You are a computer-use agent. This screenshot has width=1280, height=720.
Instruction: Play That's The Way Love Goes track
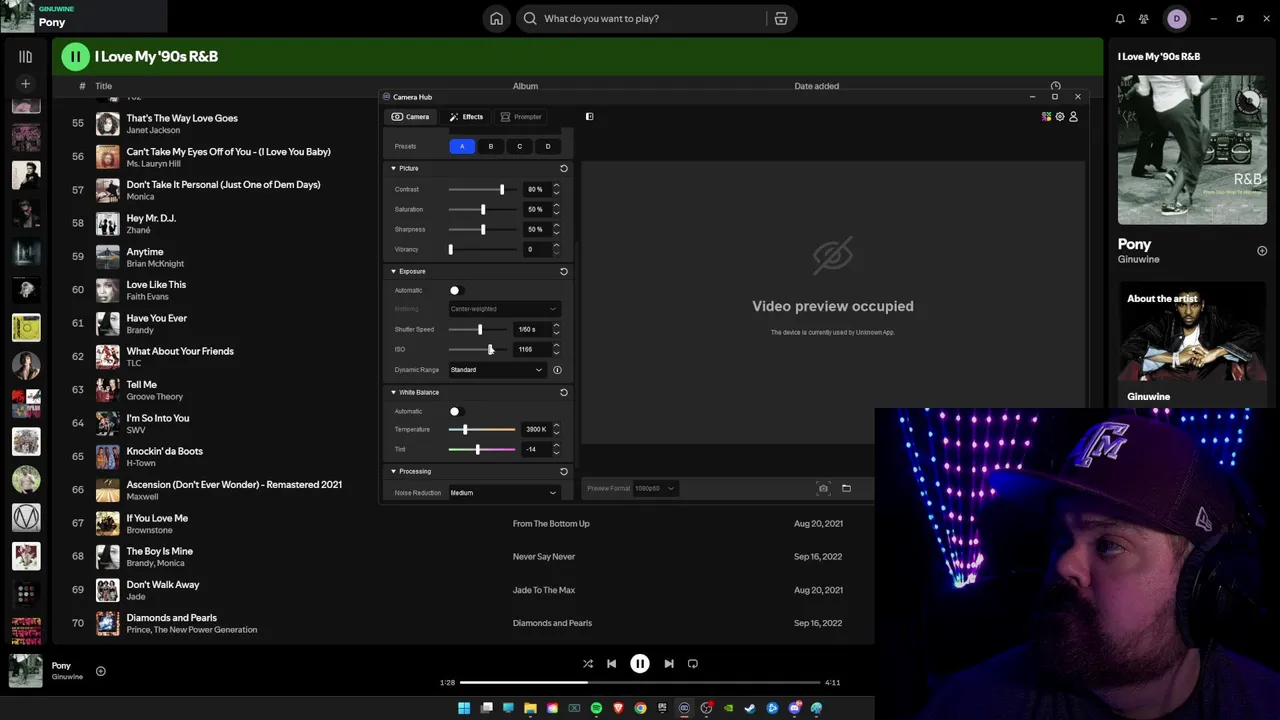pos(182,118)
